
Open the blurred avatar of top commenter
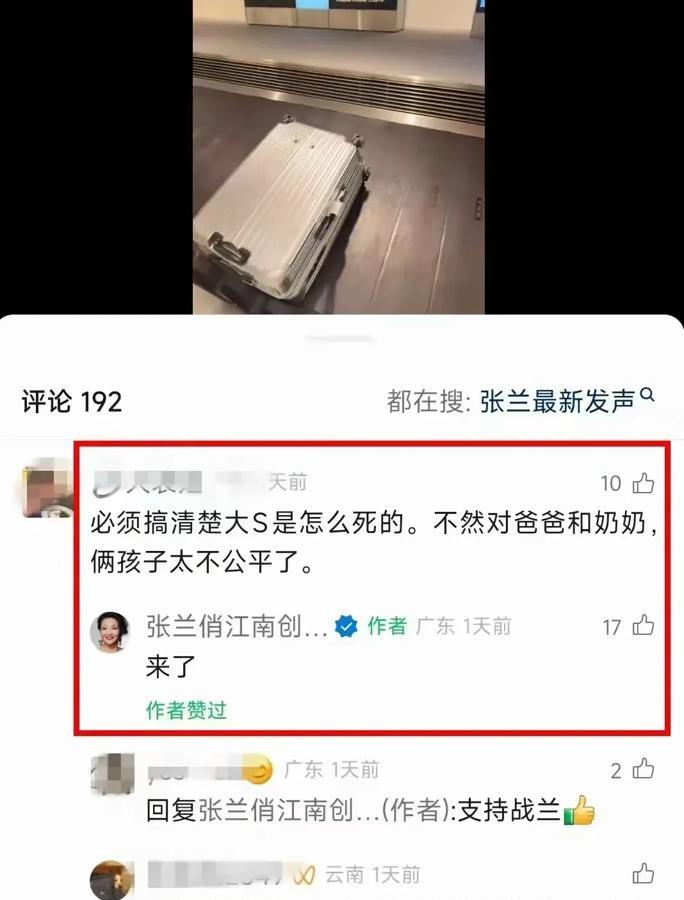47,488
